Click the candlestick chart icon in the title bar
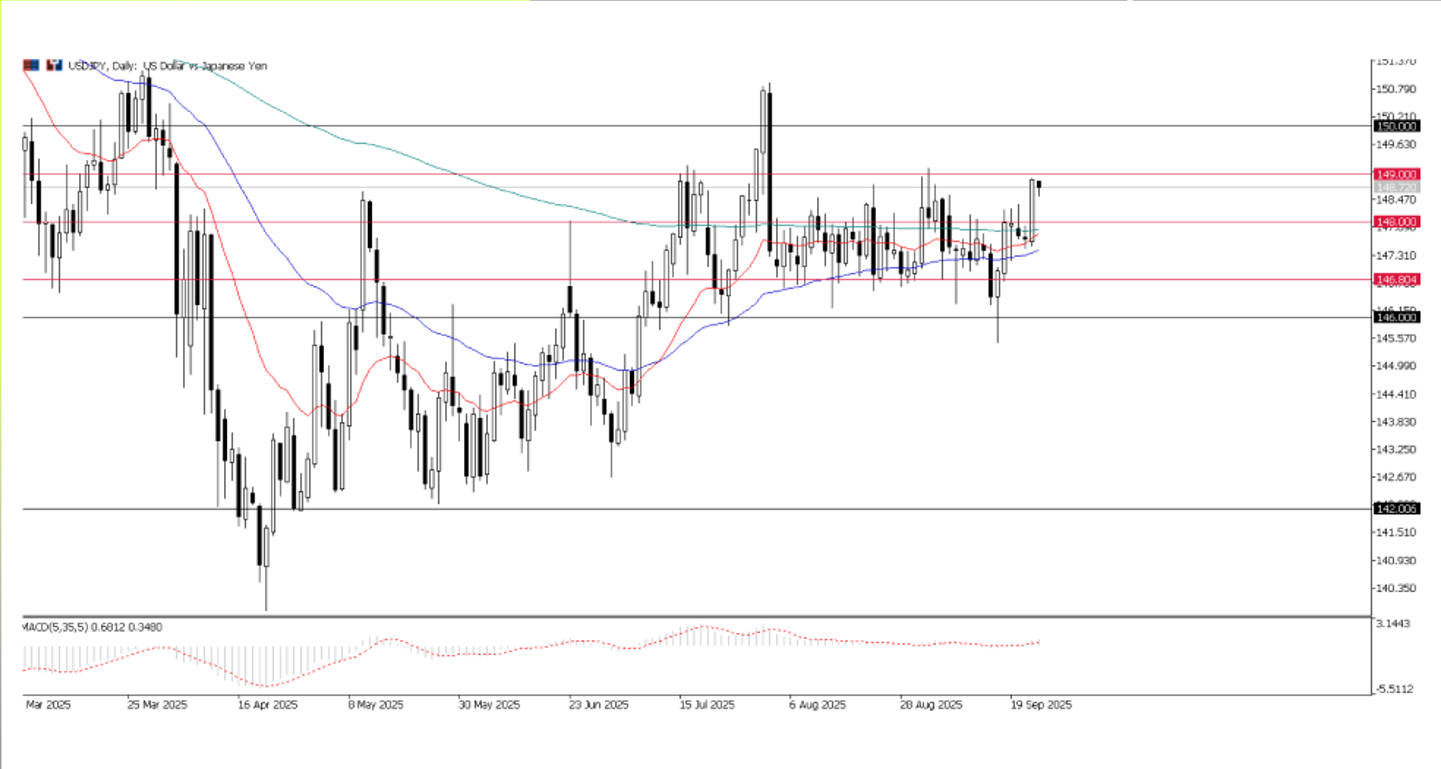1441x769 pixels. click(x=53, y=66)
